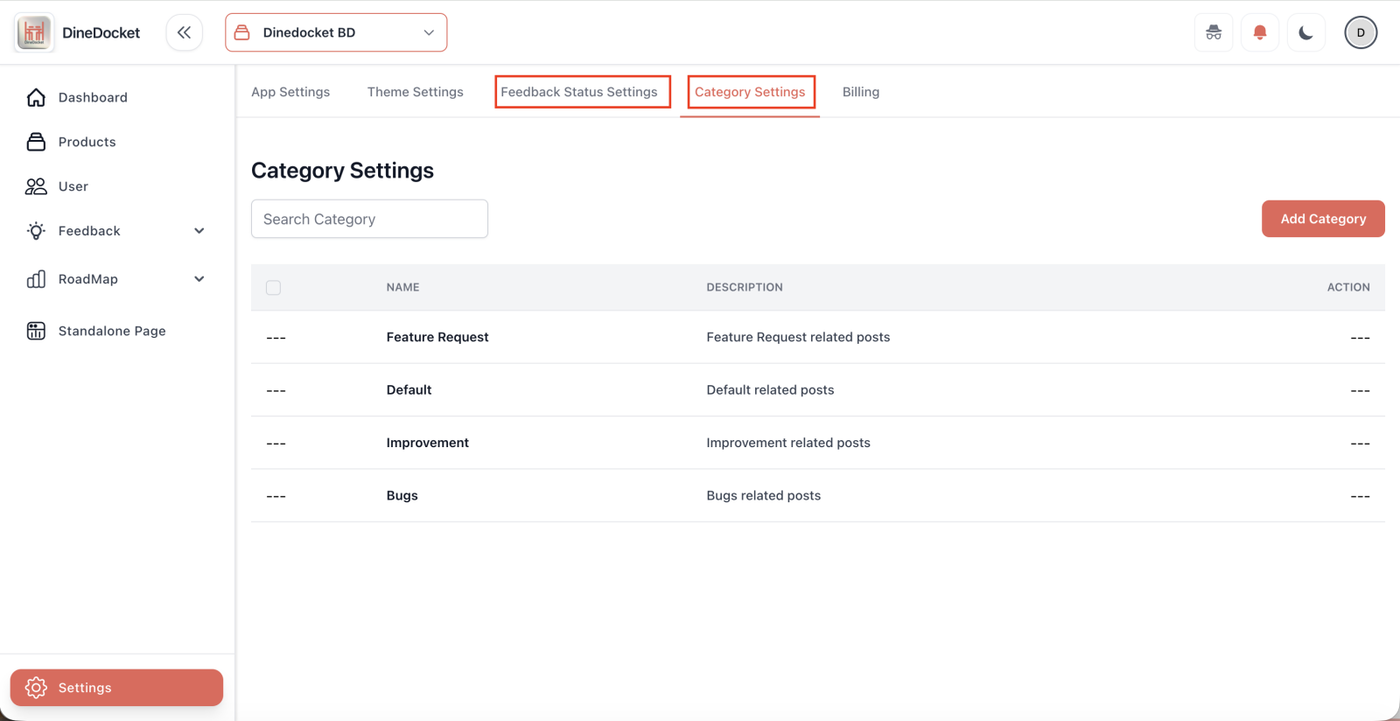Viewport: 1400px width, 721px height.
Task: Open notifications bell icon
Action: tap(1259, 33)
